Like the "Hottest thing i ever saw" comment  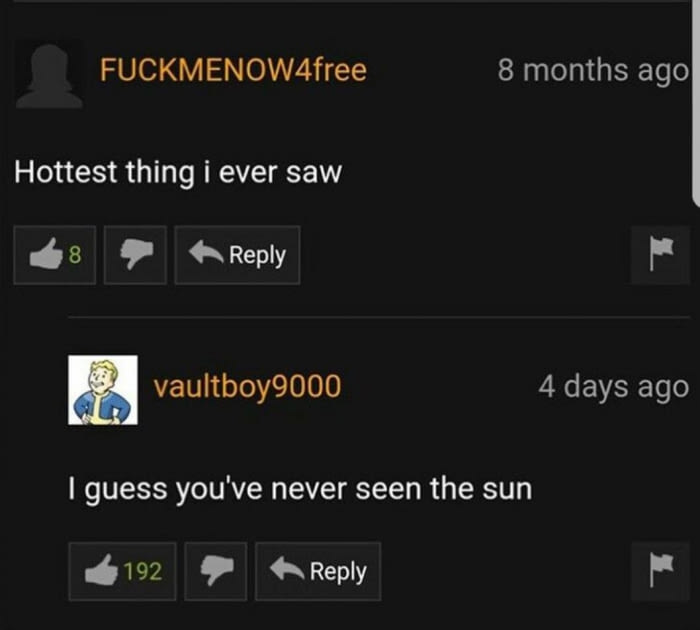54,255
